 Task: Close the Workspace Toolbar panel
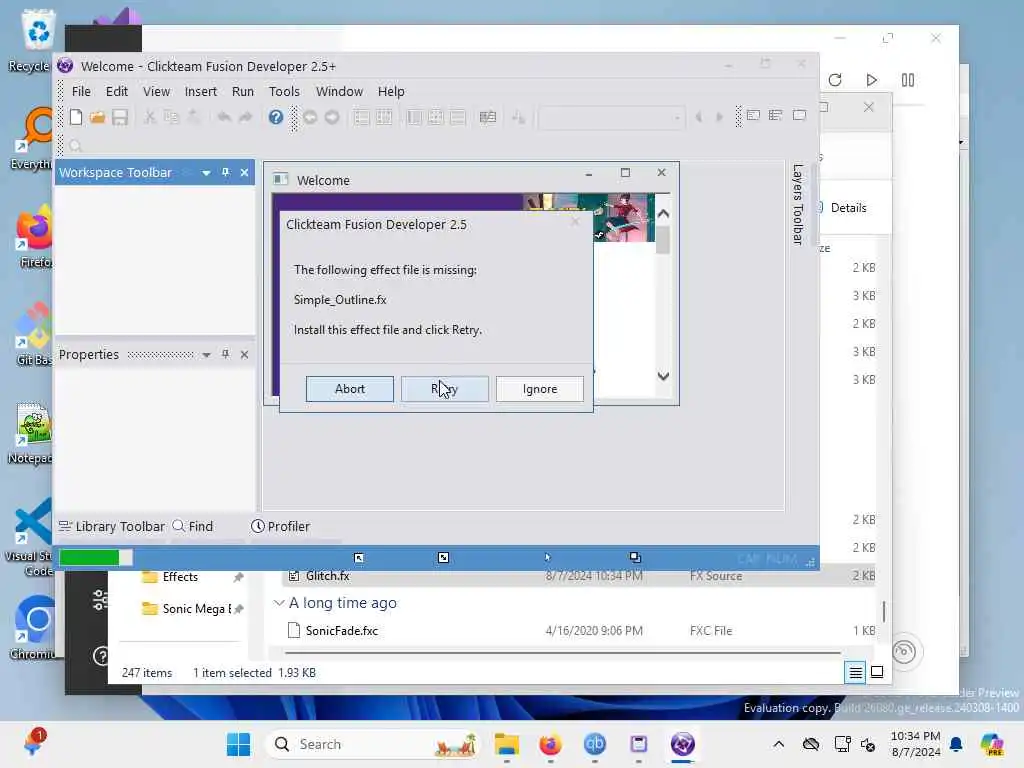pos(244,172)
